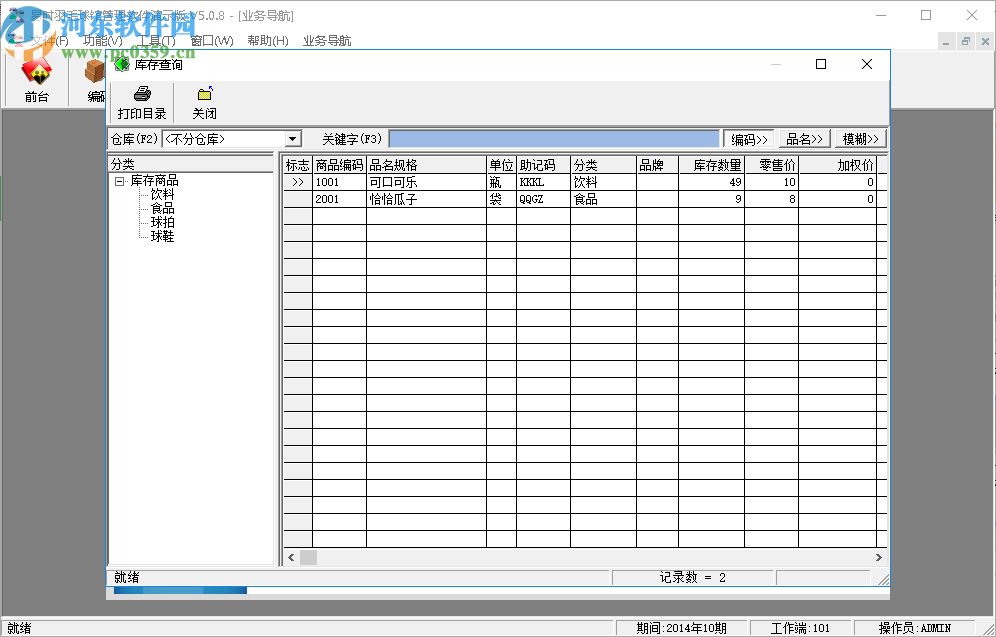Click the 关闭 folder icon in toolbar
Viewport: 996px width, 637px height.
point(204,94)
